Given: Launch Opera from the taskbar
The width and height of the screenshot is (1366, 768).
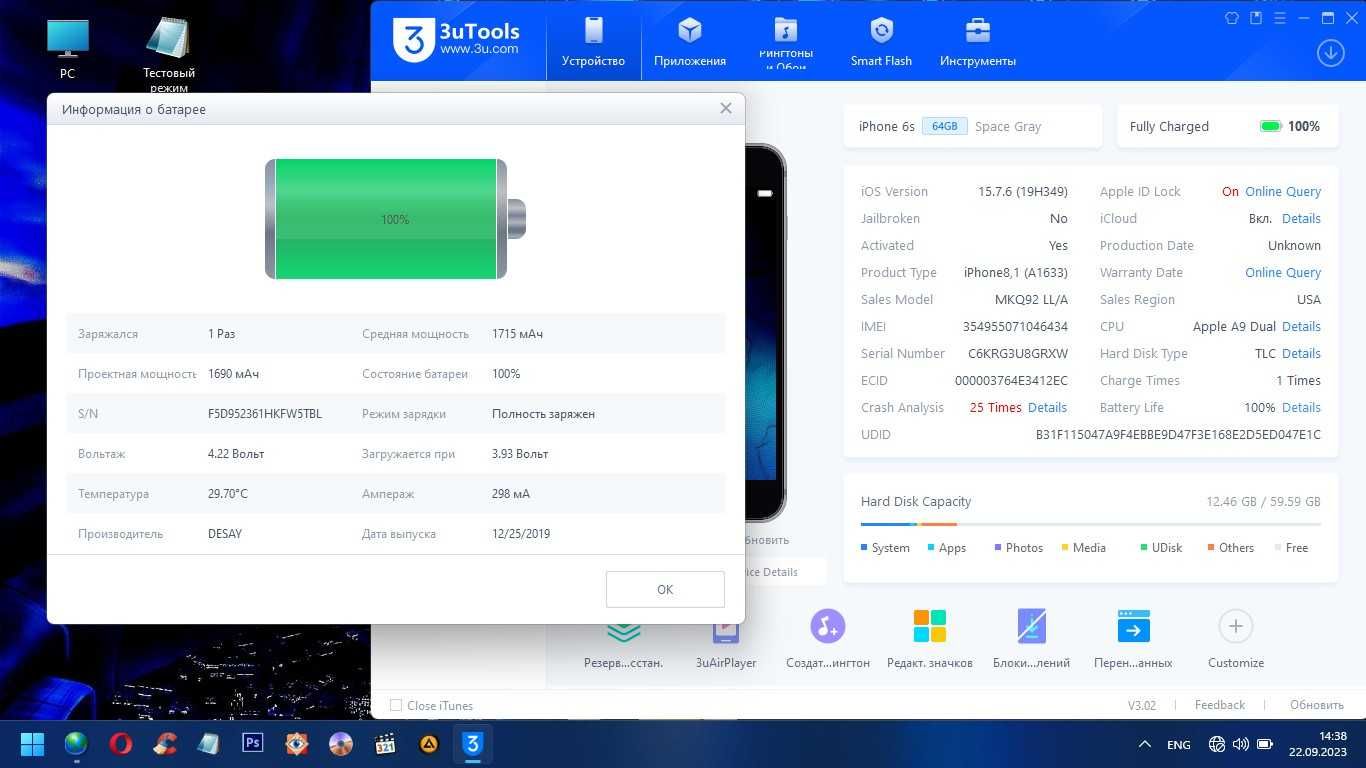Looking at the screenshot, I should pyautogui.click(x=120, y=744).
